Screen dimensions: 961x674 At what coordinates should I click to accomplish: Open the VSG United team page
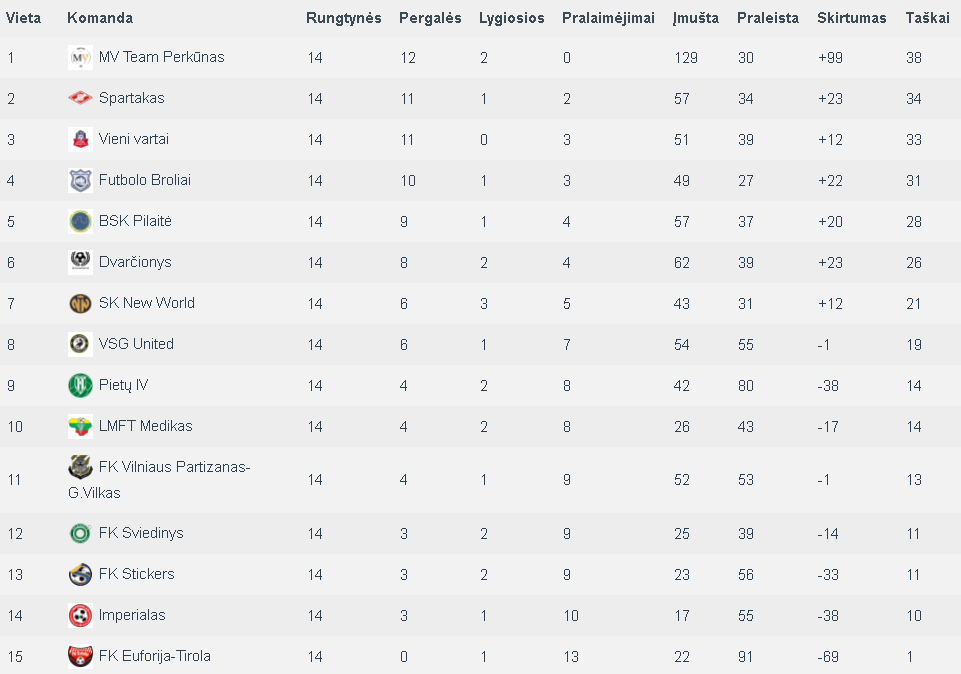coord(136,344)
